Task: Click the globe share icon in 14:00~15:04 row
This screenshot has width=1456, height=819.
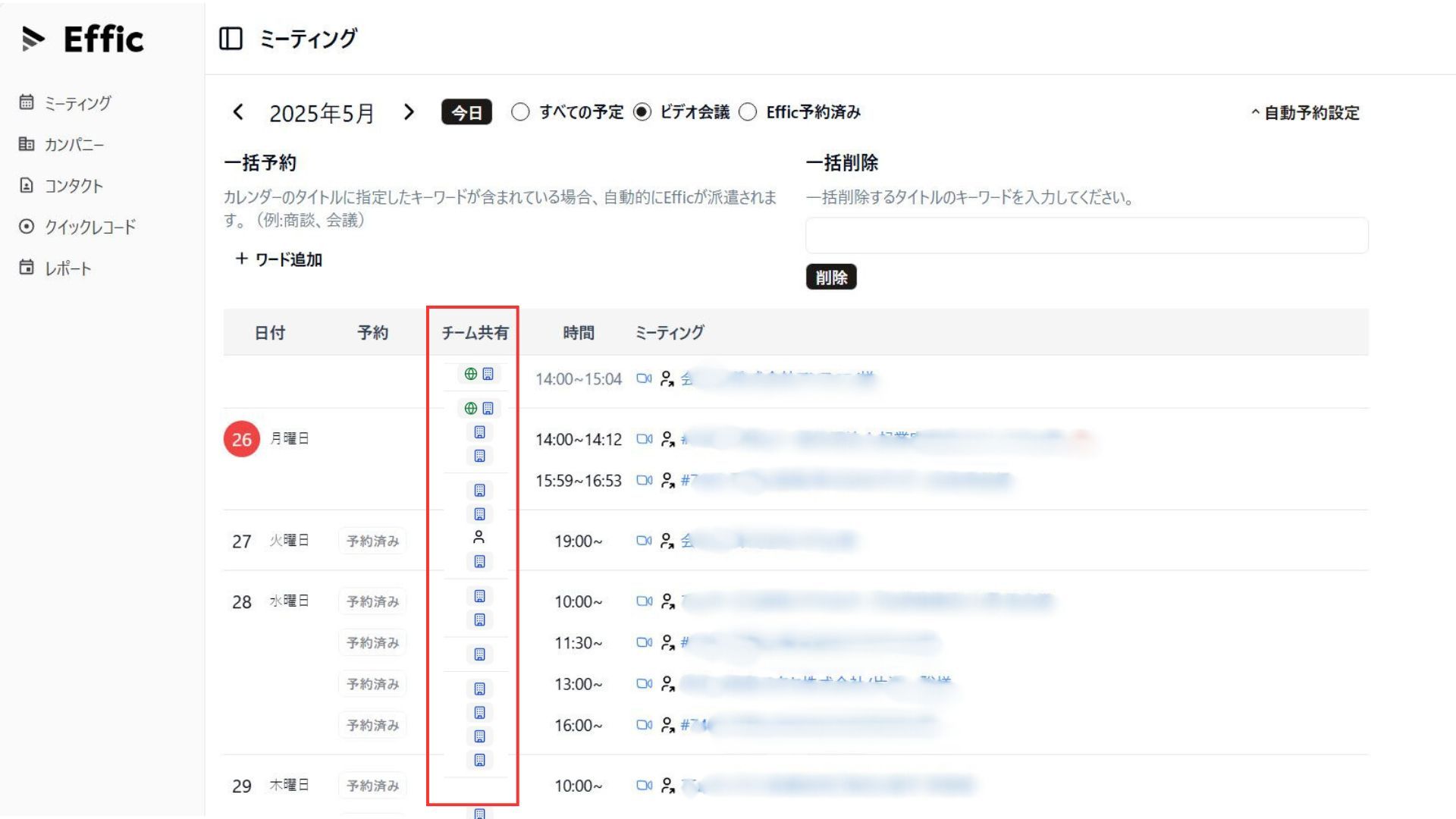Action: click(x=471, y=374)
